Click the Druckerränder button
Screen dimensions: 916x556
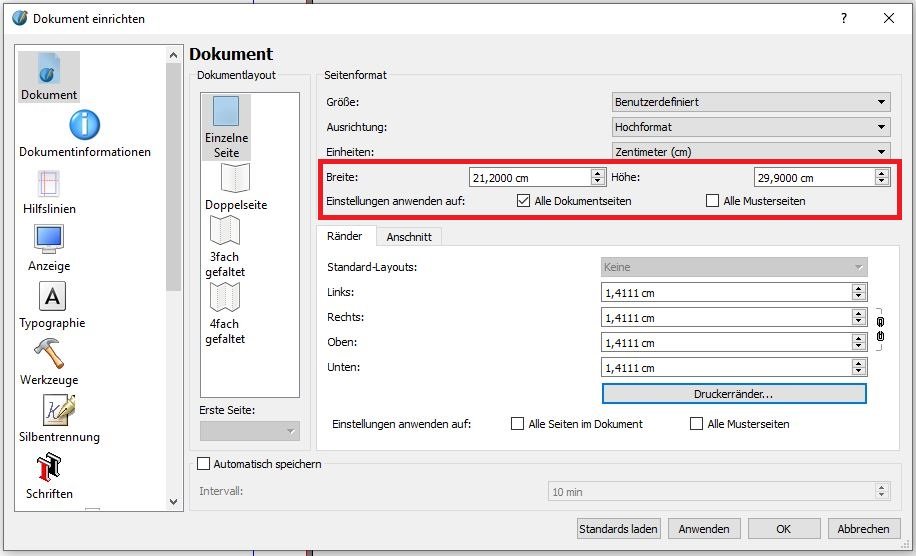pyautogui.click(x=733, y=394)
